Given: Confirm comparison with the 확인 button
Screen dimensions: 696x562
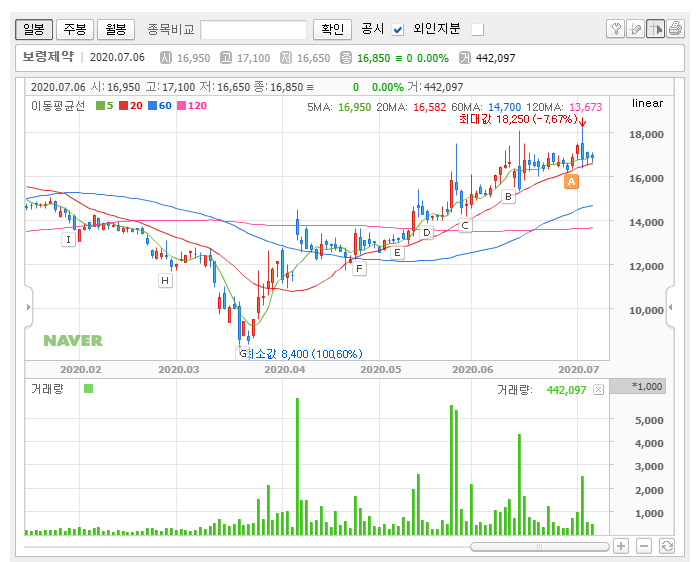Looking at the screenshot, I should click(x=332, y=29).
